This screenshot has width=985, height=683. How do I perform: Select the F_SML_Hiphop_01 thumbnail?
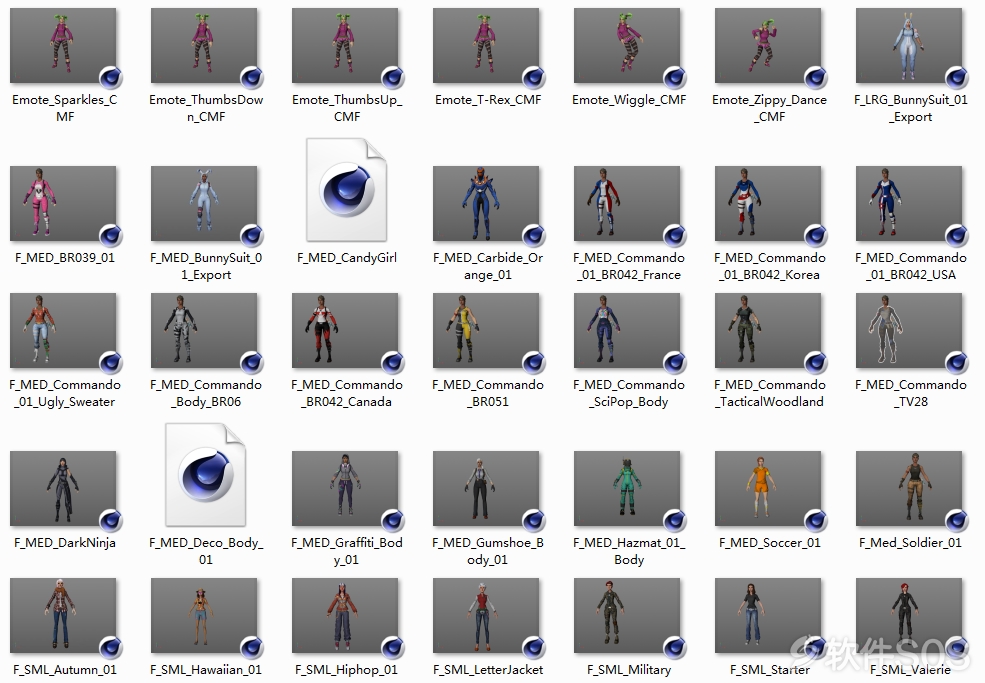pos(345,616)
